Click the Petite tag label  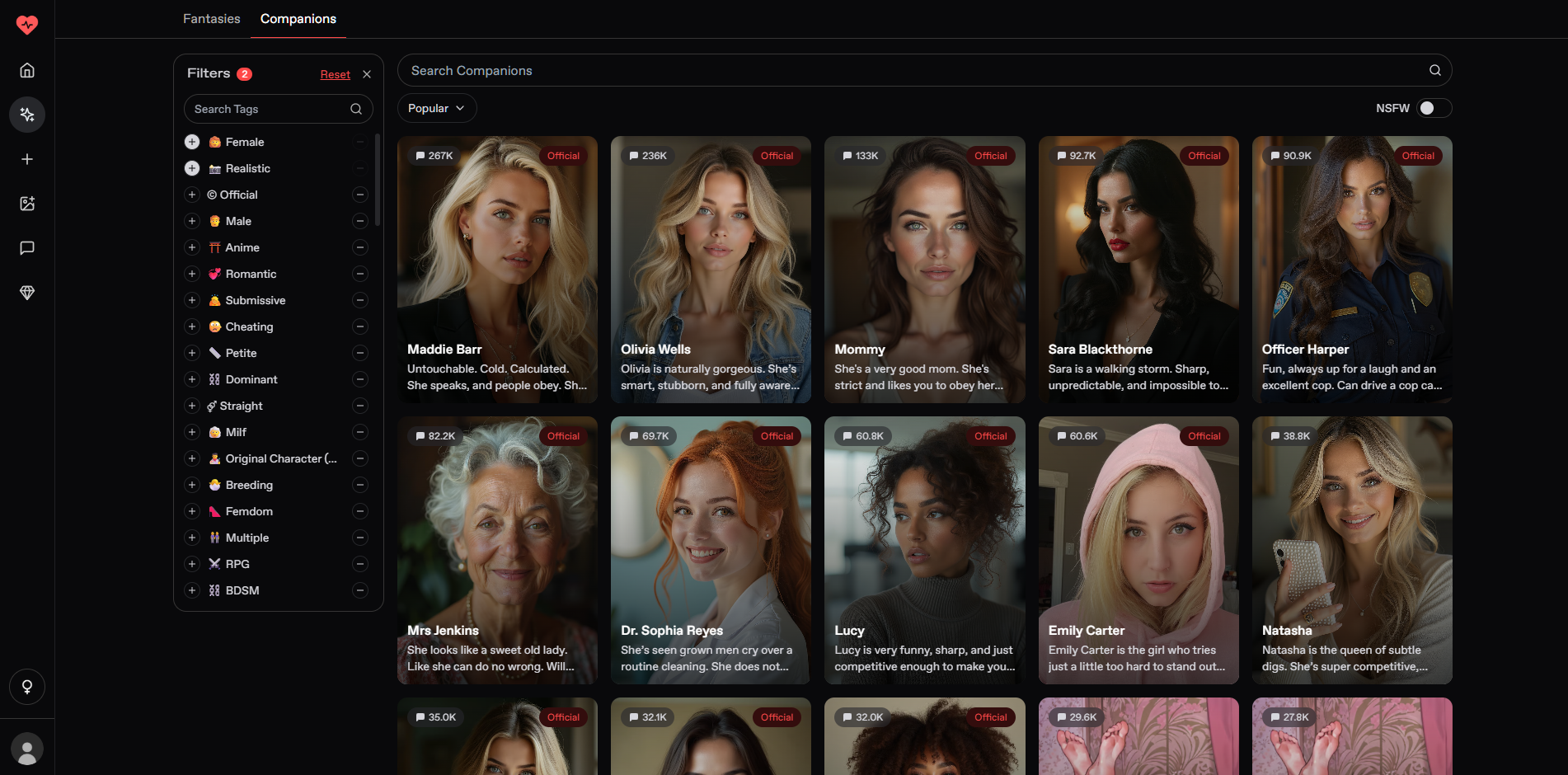point(241,353)
